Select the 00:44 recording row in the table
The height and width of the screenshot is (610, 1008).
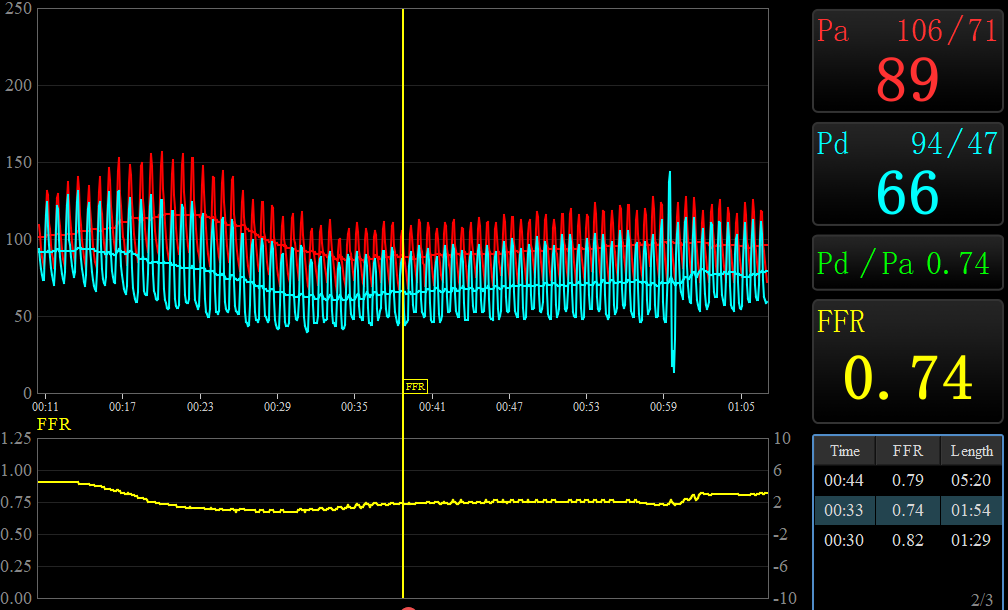pos(908,480)
